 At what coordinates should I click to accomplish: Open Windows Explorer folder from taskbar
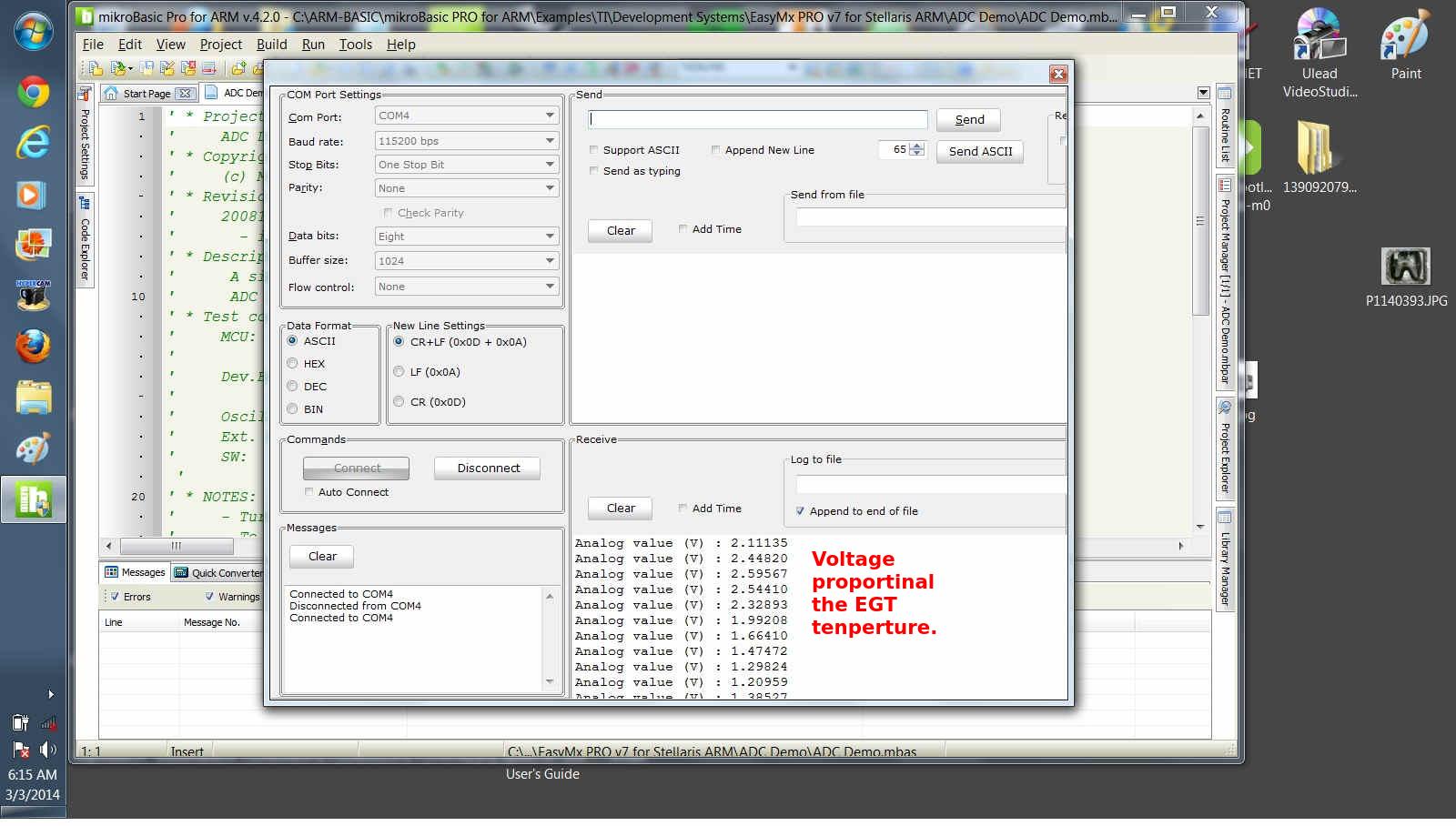[x=33, y=398]
